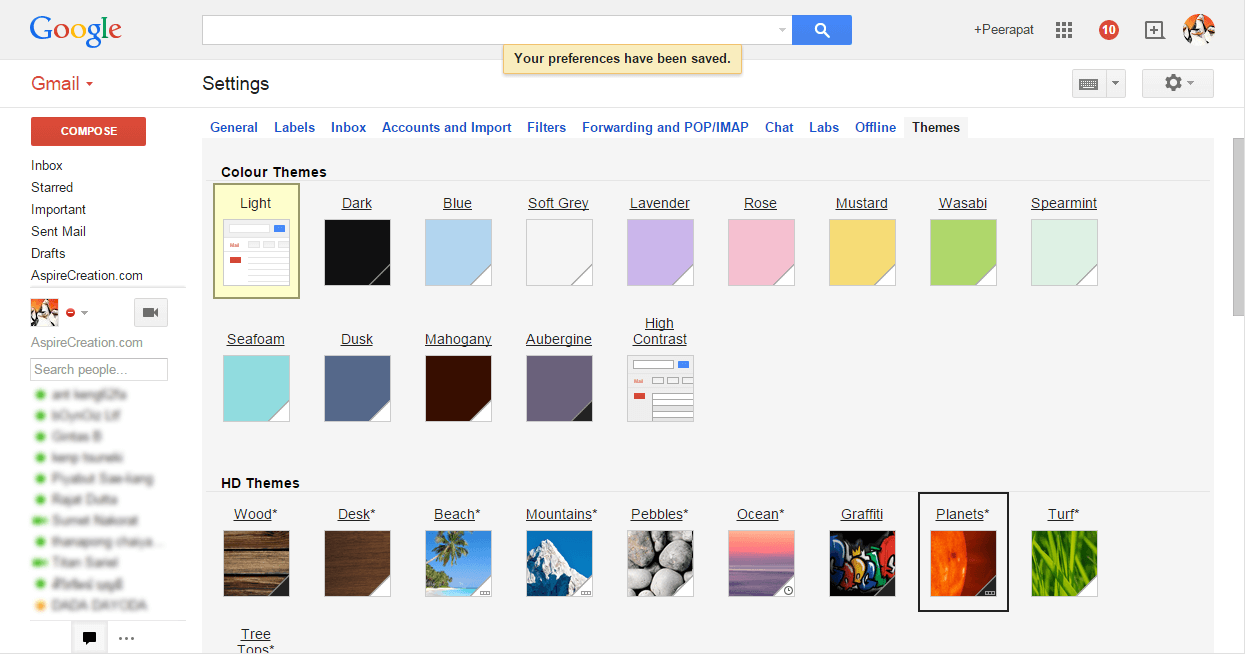Viewport: 1245px width, 654px height.
Task: Switch to the Offline tab
Action: [876, 128]
